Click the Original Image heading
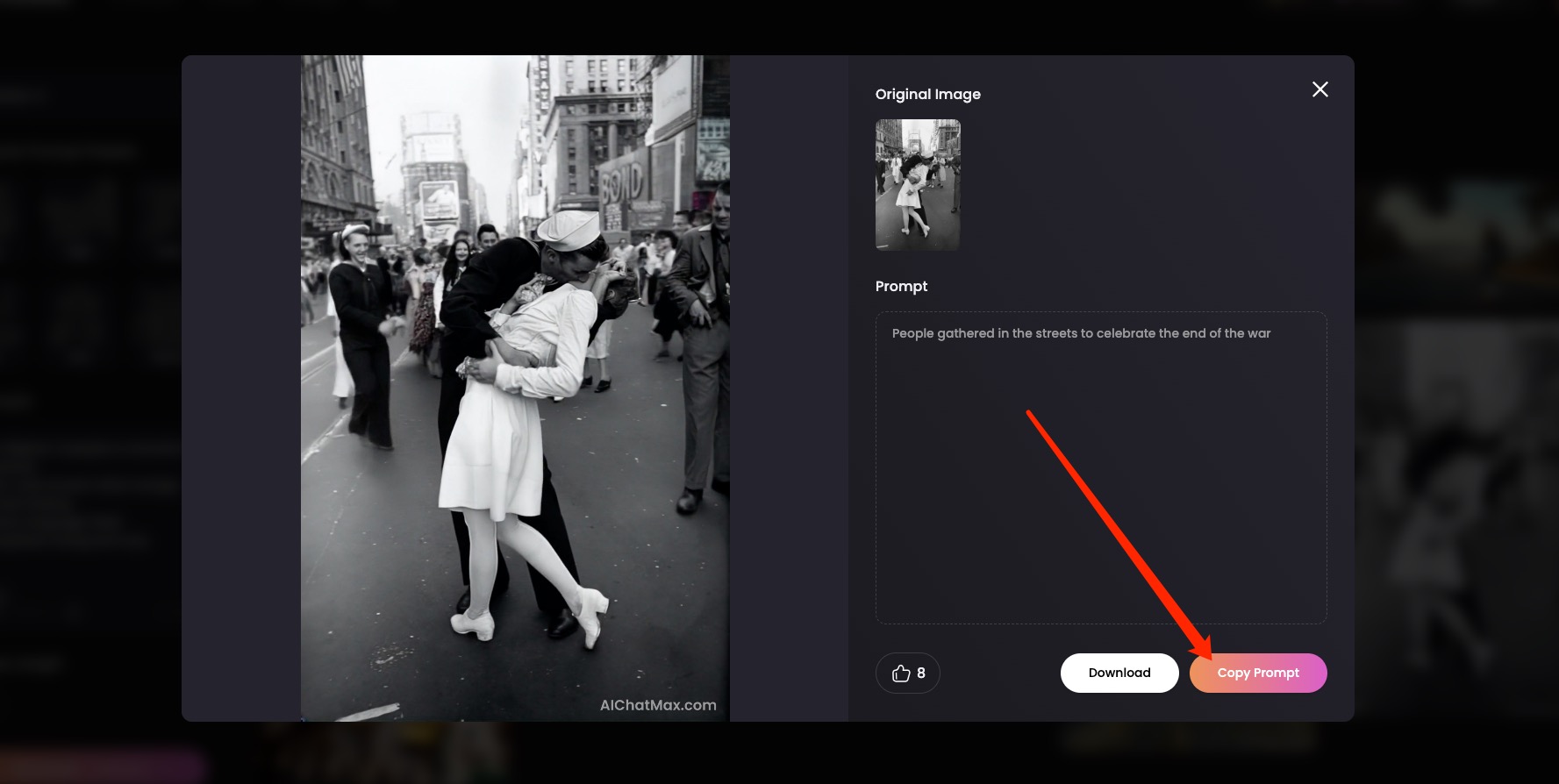The height and width of the screenshot is (784, 1559). pos(928,94)
